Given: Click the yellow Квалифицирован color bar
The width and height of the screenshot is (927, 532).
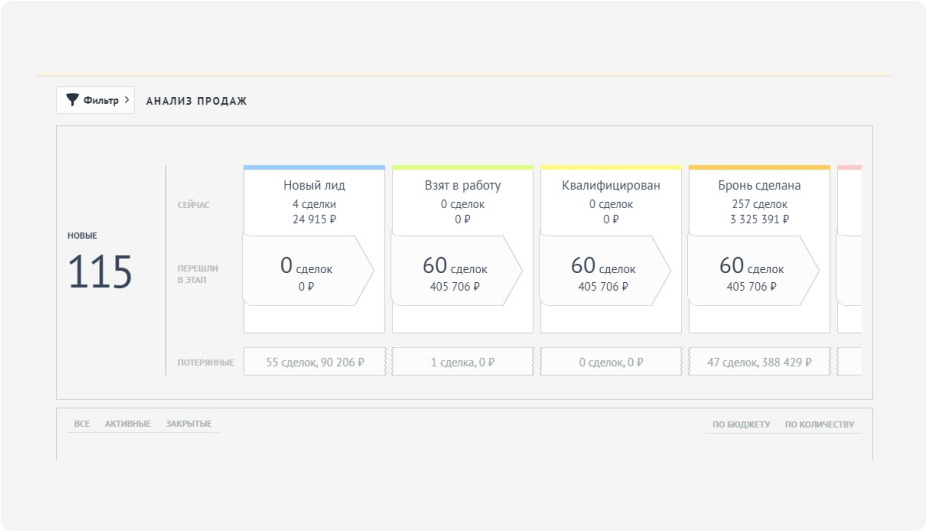Looking at the screenshot, I should pos(611,168).
